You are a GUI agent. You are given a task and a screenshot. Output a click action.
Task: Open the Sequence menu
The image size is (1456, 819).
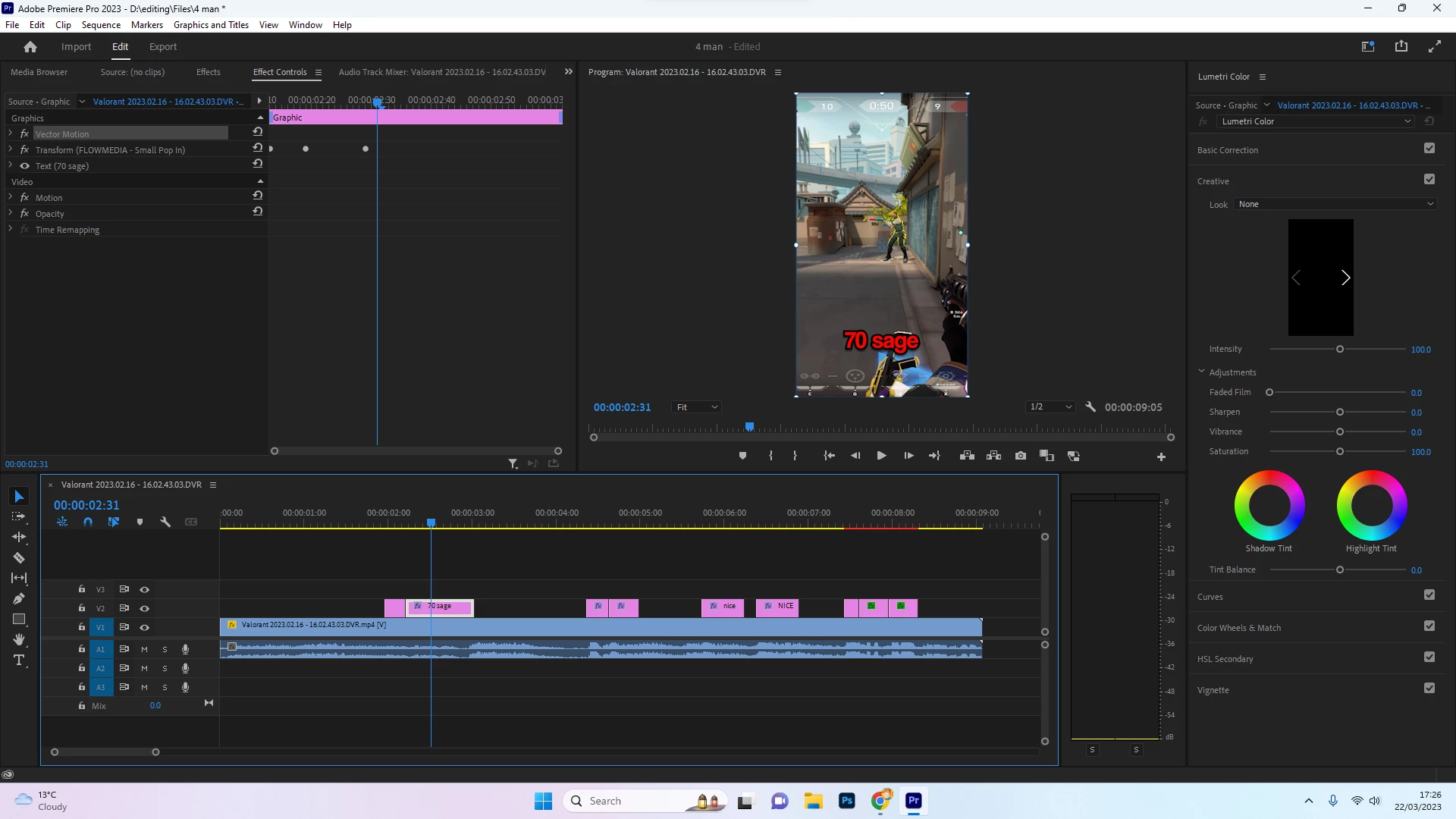pos(101,25)
